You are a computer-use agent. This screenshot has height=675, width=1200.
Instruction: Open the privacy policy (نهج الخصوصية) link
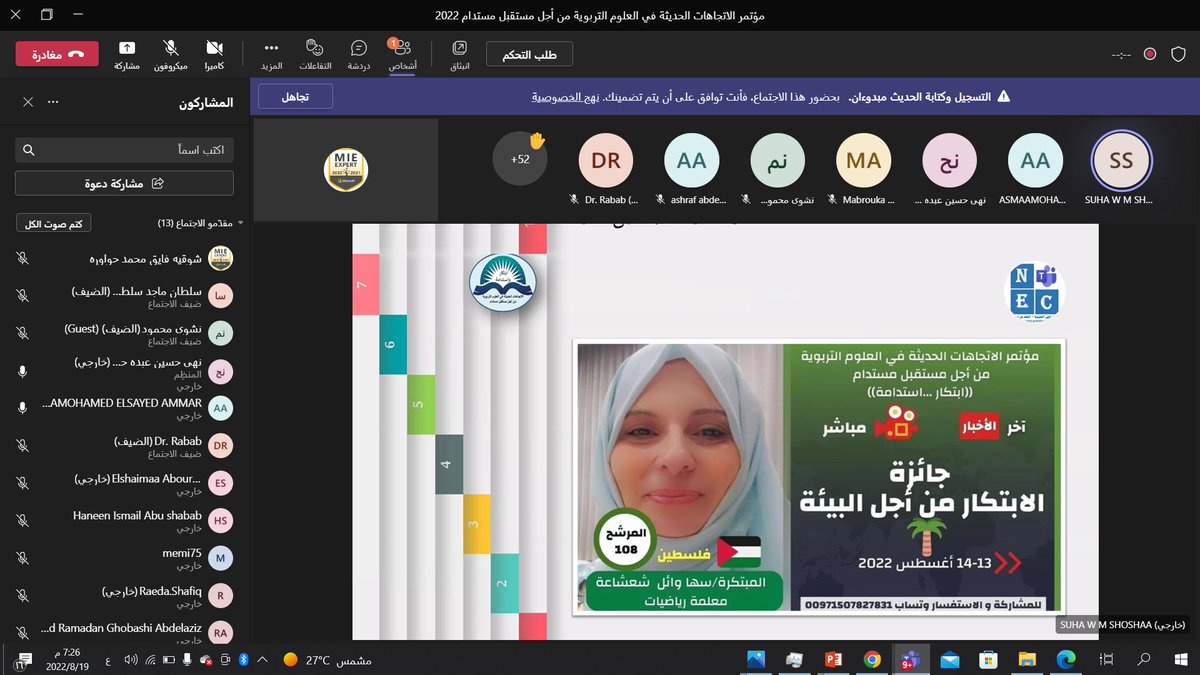[x=564, y=97]
